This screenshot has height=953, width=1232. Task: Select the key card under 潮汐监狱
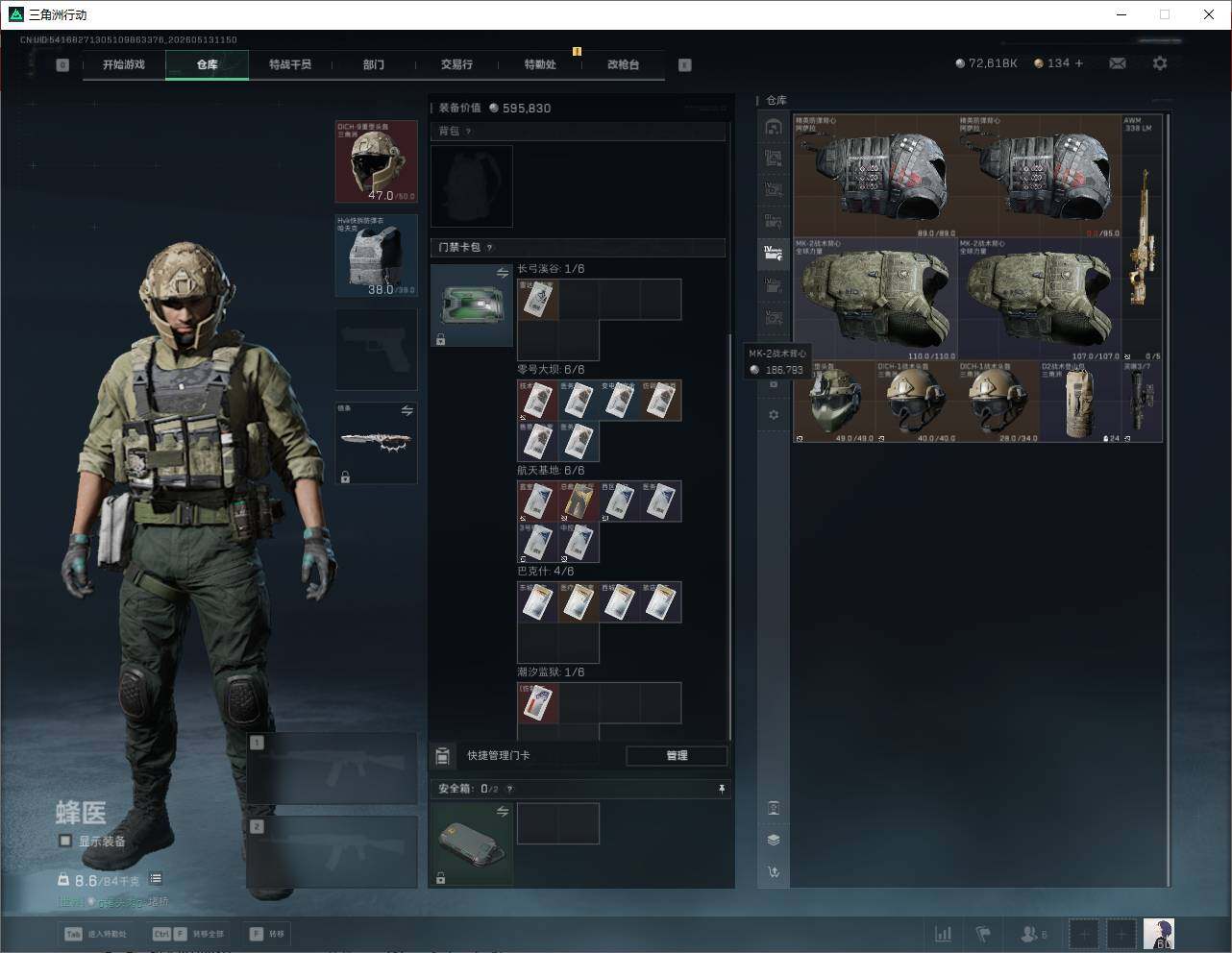(x=538, y=703)
